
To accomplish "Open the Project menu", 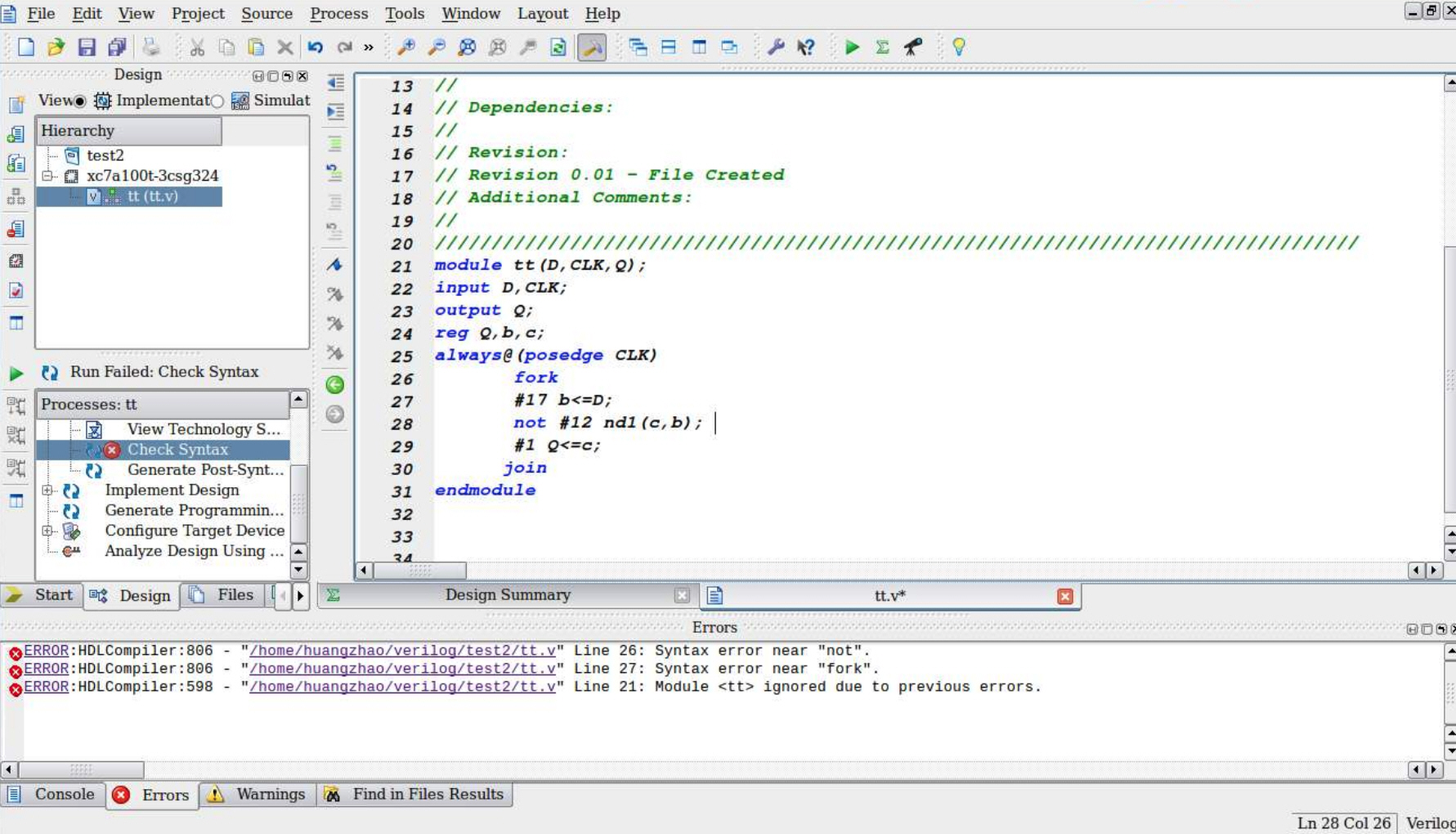I will coord(198,14).
